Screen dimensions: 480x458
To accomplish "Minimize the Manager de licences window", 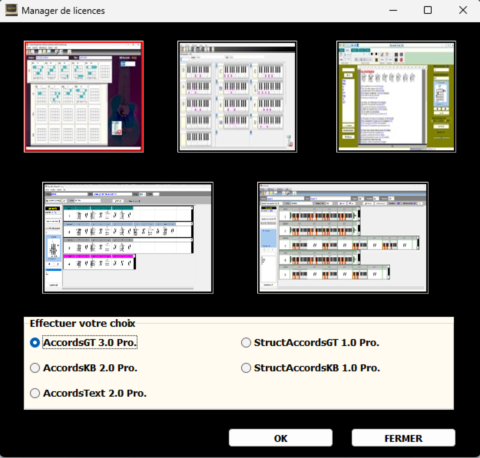I will [x=393, y=10].
